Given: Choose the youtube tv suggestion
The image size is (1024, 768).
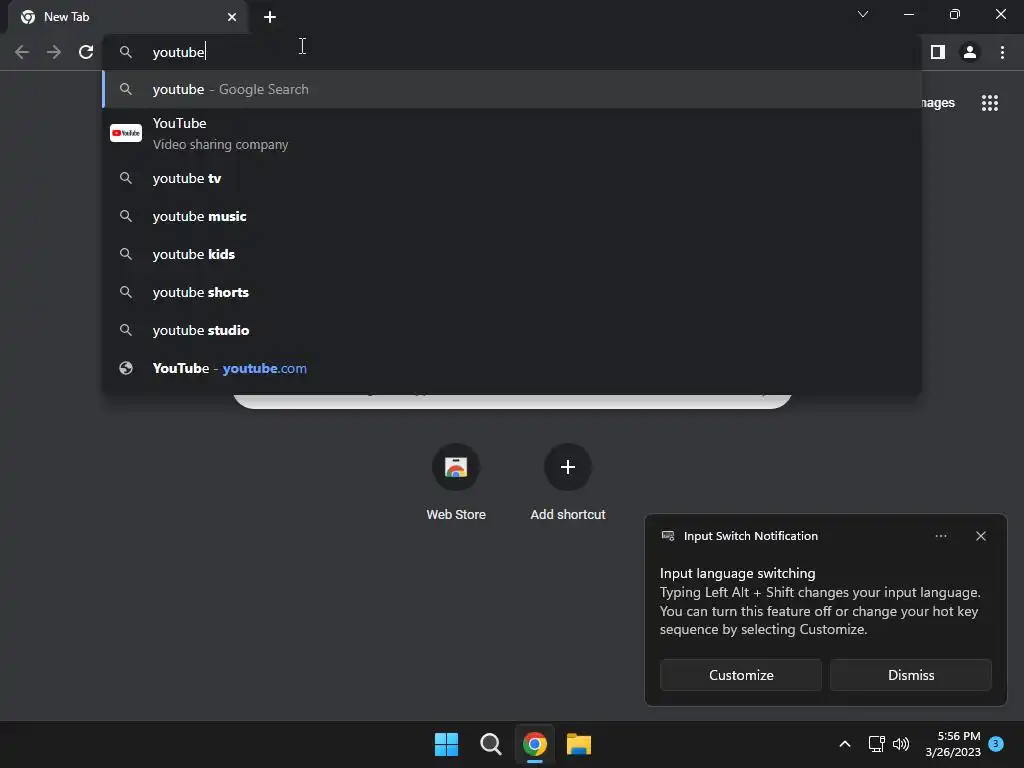Looking at the screenshot, I should 512,178.
